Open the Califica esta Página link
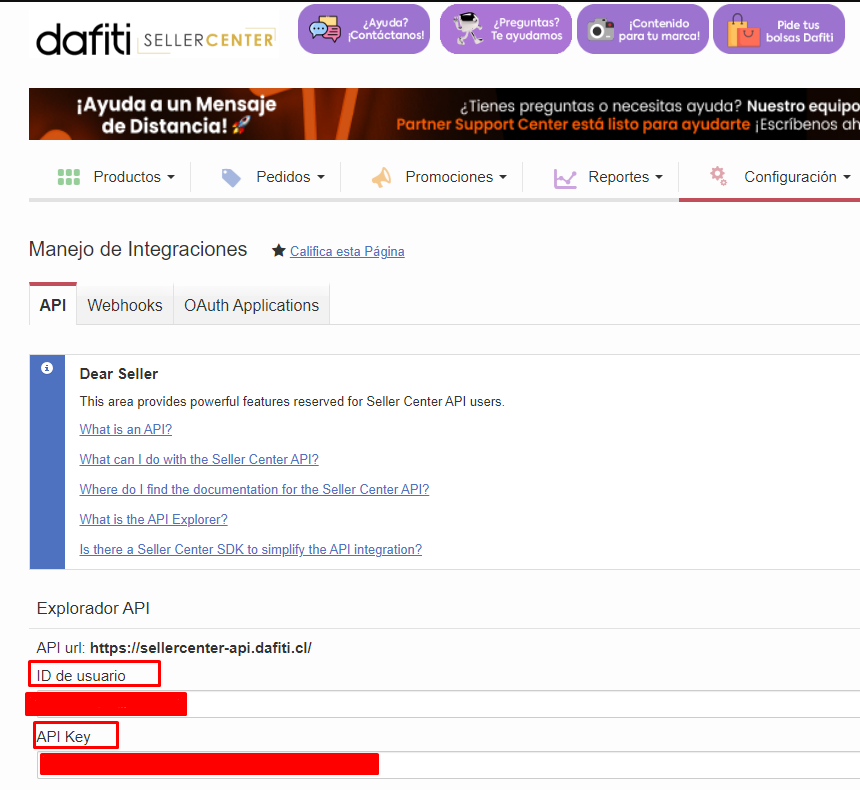The height and width of the screenshot is (790, 860). [x=347, y=251]
